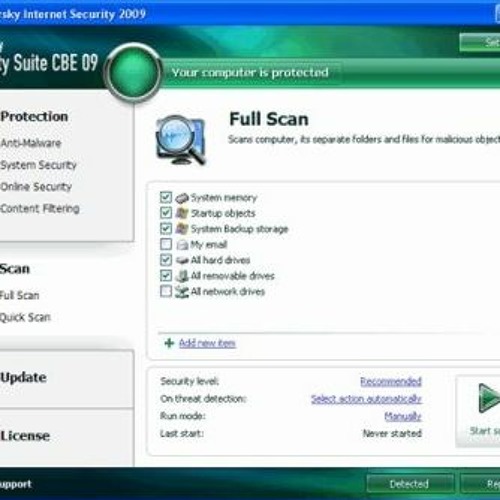The width and height of the screenshot is (500, 500).
Task: Check the All network drives checkbox
Action: point(166,291)
